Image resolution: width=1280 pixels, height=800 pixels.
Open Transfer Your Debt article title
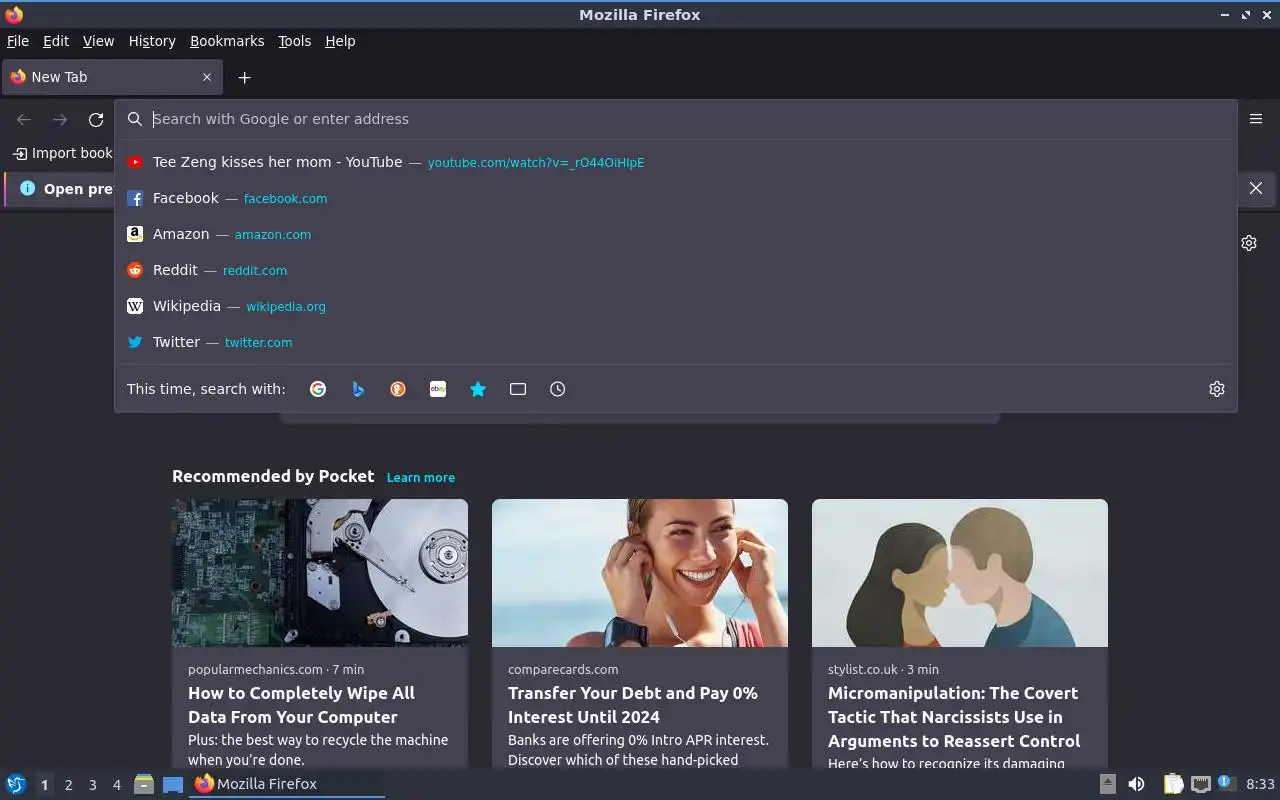point(633,705)
